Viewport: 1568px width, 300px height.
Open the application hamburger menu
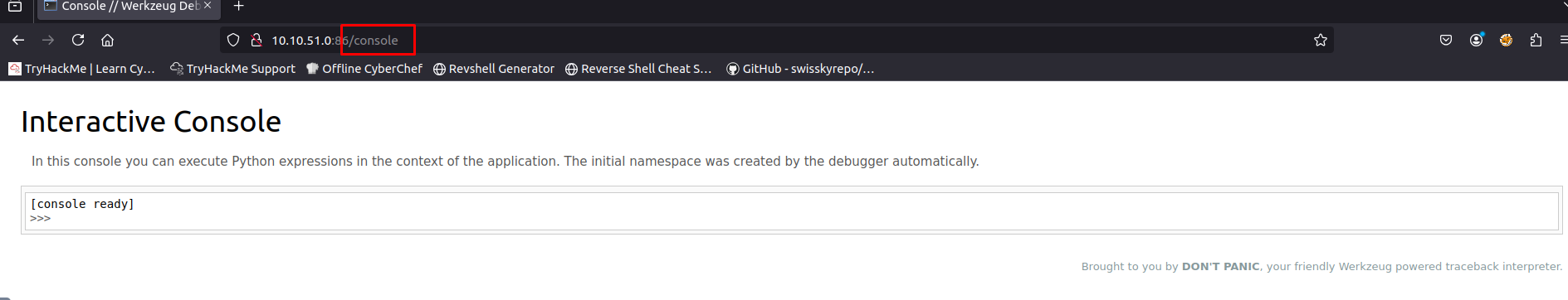[1563, 40]
